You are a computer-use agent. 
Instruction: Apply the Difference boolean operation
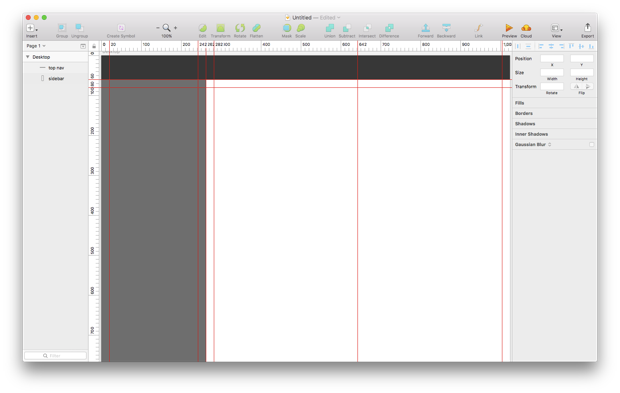coord(389,28)
